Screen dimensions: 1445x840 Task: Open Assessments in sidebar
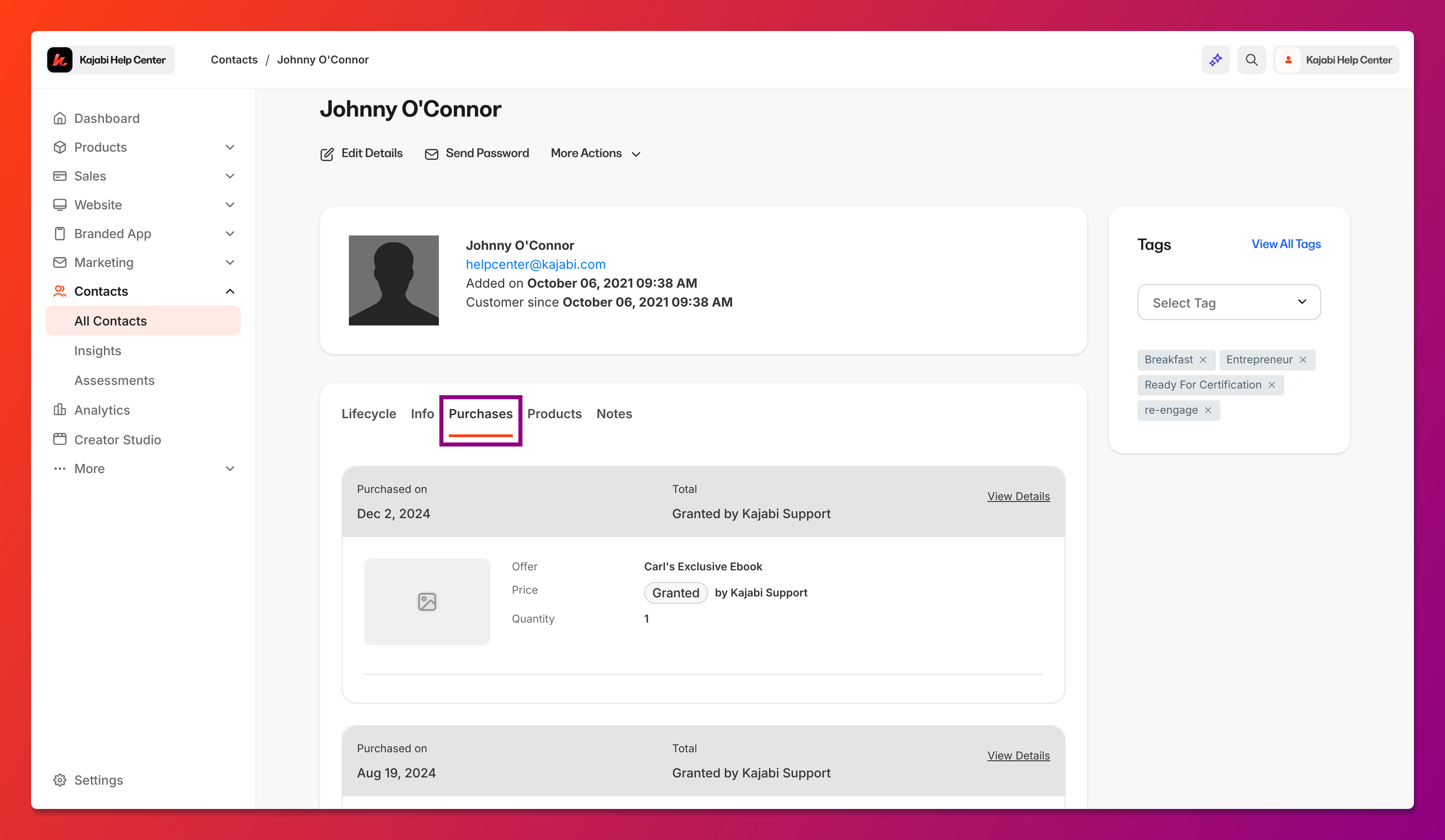coord(114,380)
